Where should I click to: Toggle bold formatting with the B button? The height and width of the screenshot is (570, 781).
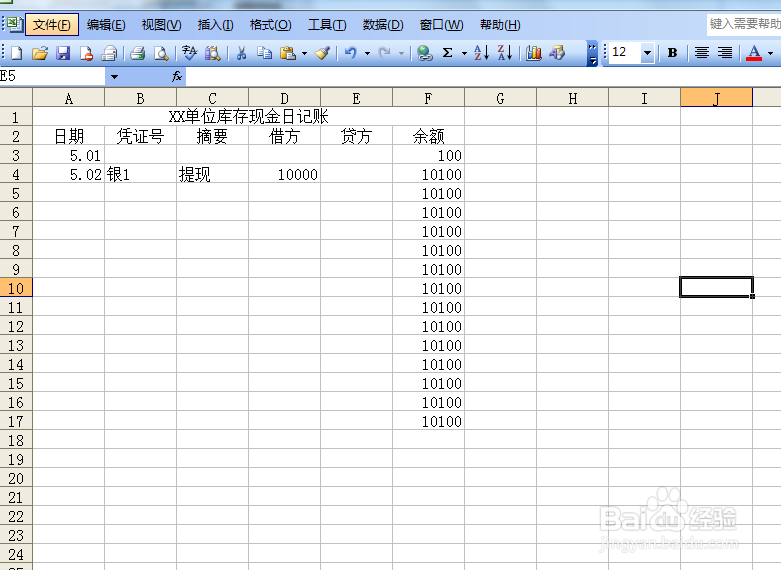[x=672, y=53]
